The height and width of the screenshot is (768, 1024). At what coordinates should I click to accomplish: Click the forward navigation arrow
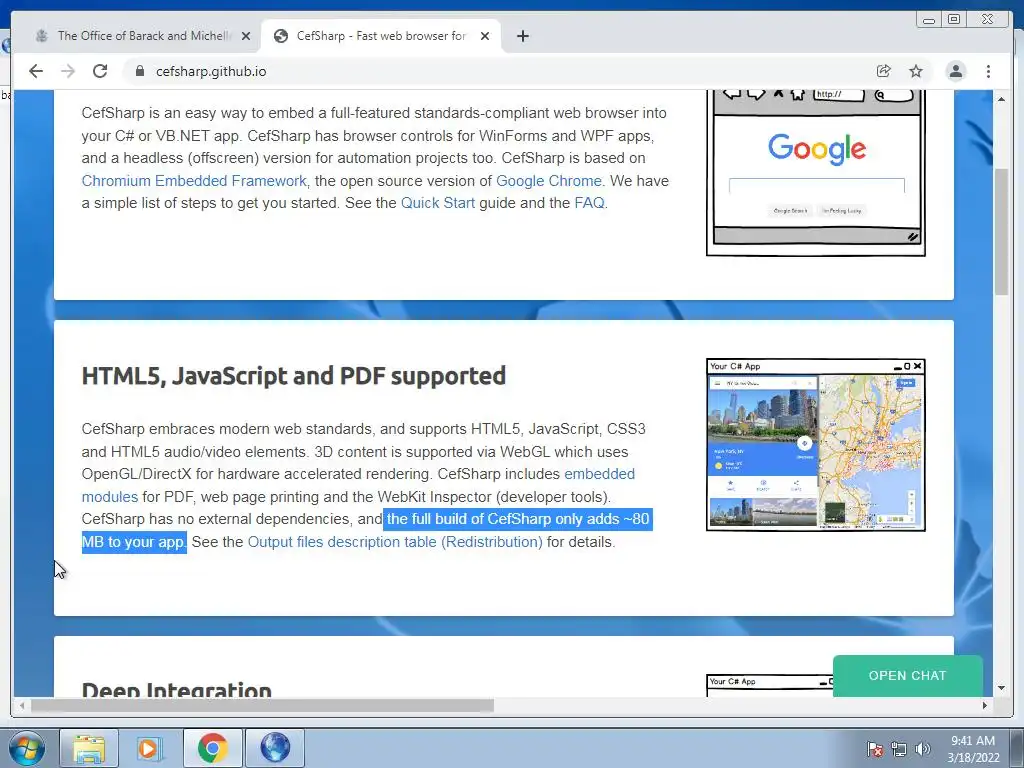pyautogui.click(x=68, y=71)
